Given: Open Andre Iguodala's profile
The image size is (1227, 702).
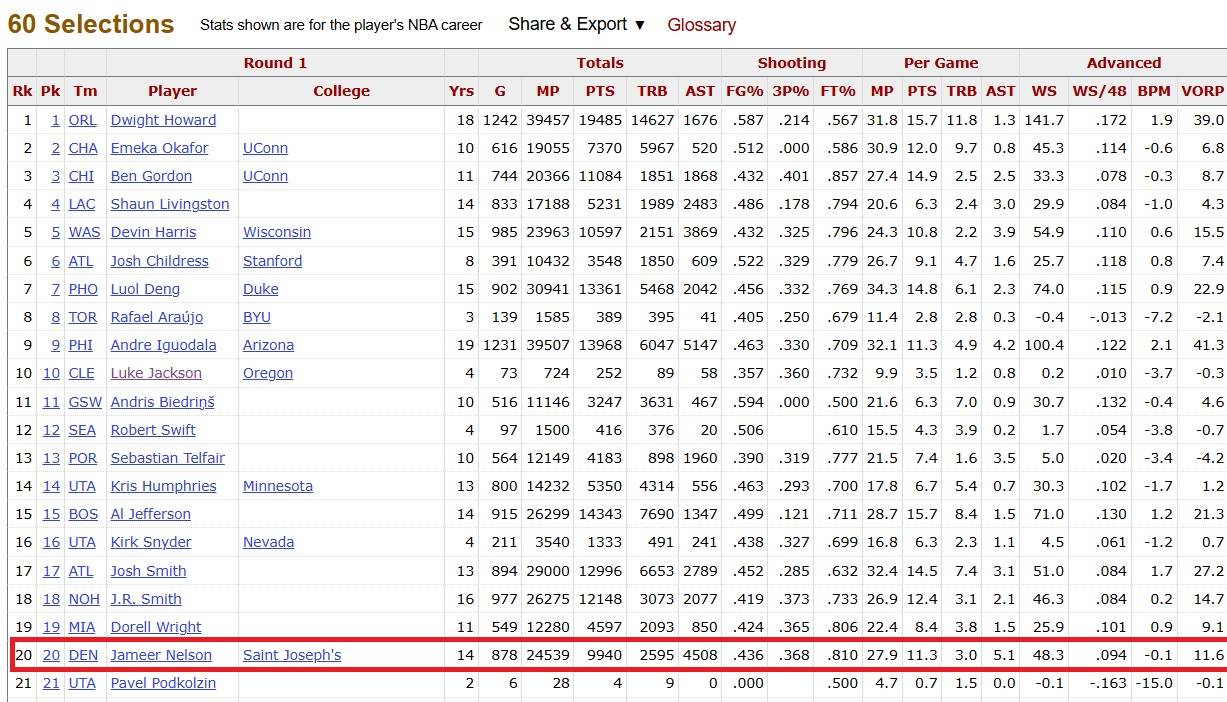Looking at the screenshot, I should (x=163, y=345).
